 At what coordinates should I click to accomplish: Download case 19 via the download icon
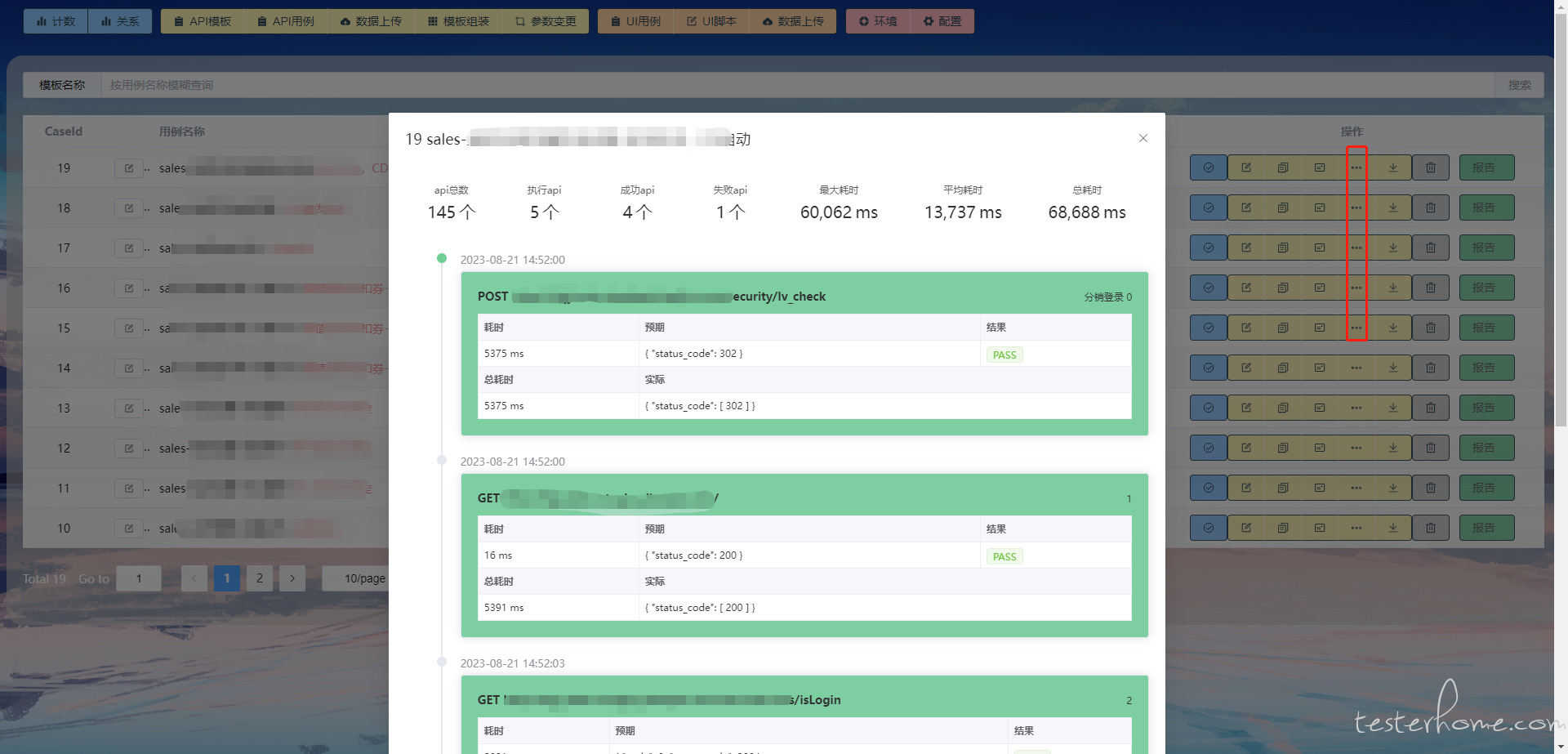coord(1393,167)
